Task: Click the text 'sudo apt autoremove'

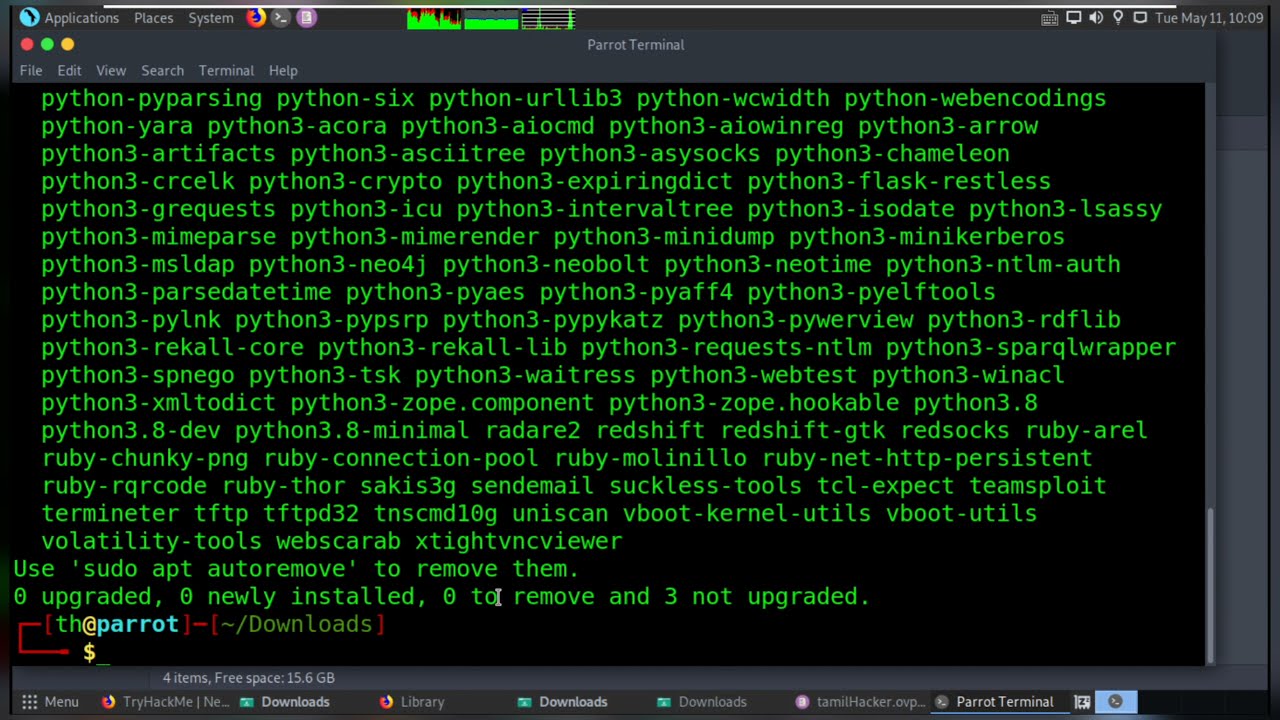Action: click(x=214, y=568)
